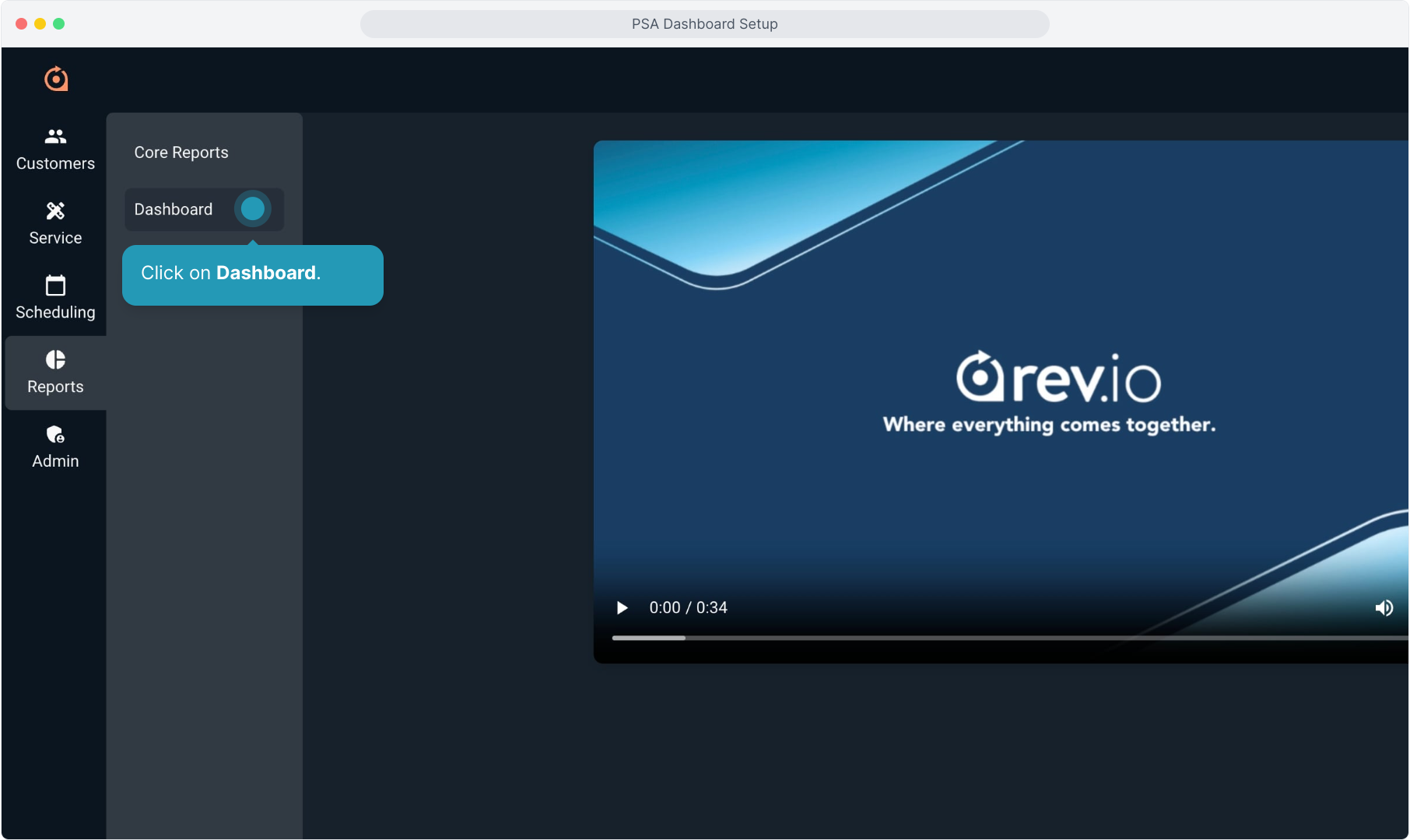This screenshot has height=840, width=1410.
Task: Click the Dashboard menu item
Action: pos(174,209)
